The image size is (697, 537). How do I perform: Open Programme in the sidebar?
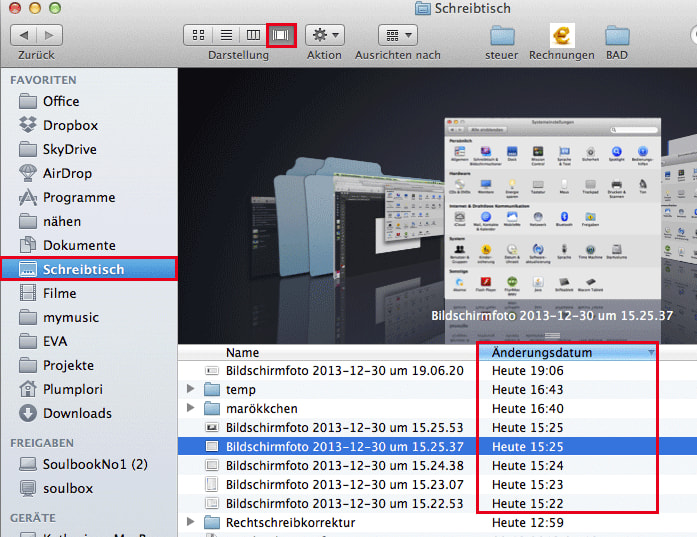tap(89, 197)
